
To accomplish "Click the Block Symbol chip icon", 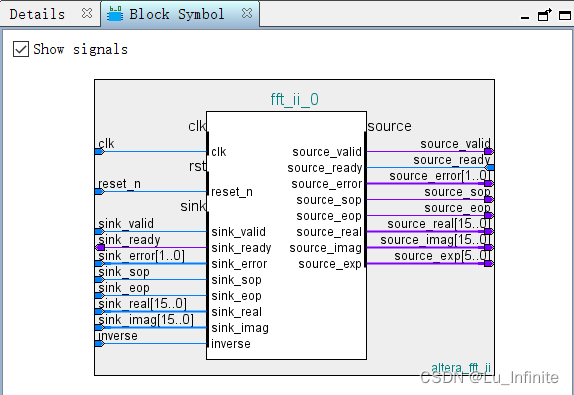I will coord(115,14).
